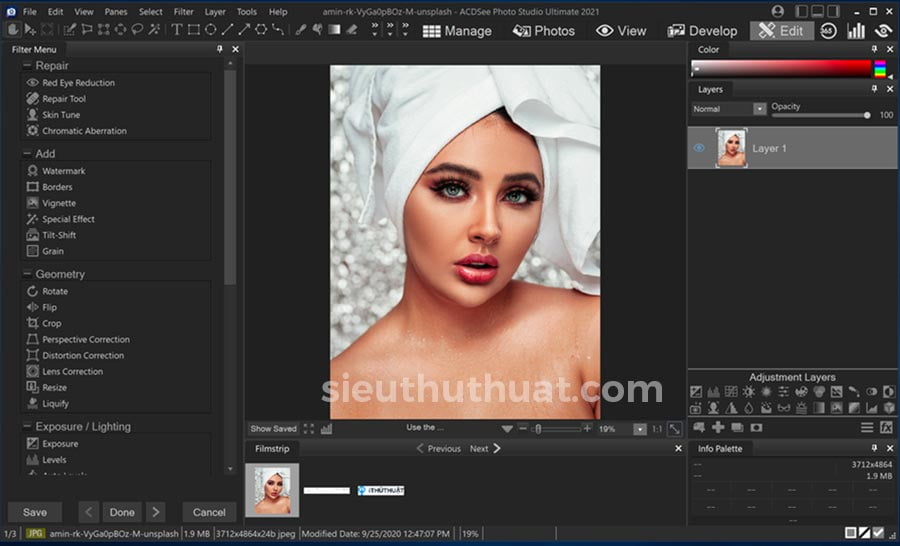
Task: Click the Cancel button
Action: 209,512
